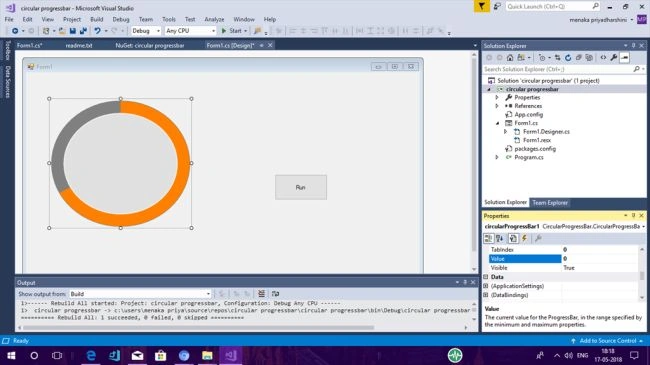Click the Quick Launch search box
The height and width of the screenshot is (365, 650).
(553, 6)
